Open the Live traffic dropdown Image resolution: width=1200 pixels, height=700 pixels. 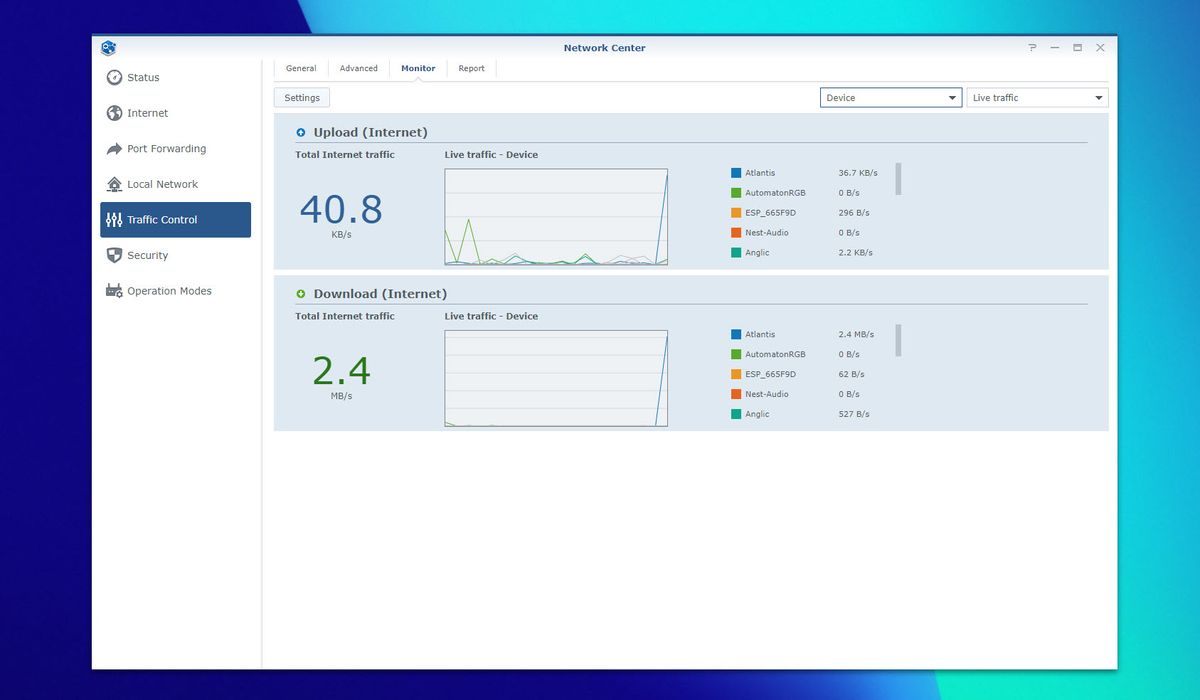1037,98
